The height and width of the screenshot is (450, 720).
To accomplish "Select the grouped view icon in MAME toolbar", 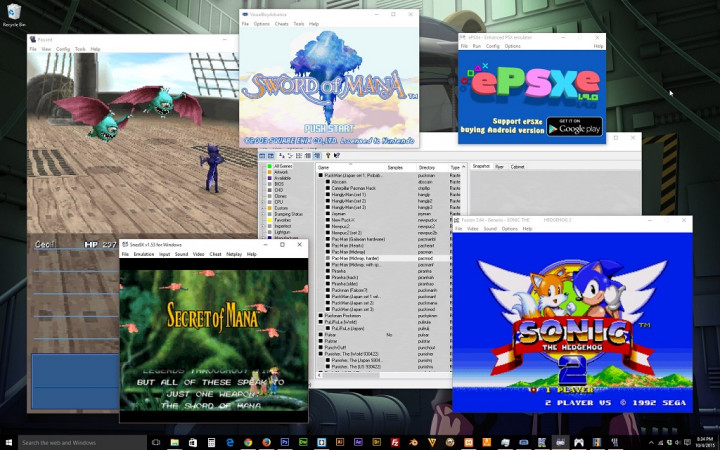I will [317, 156].
